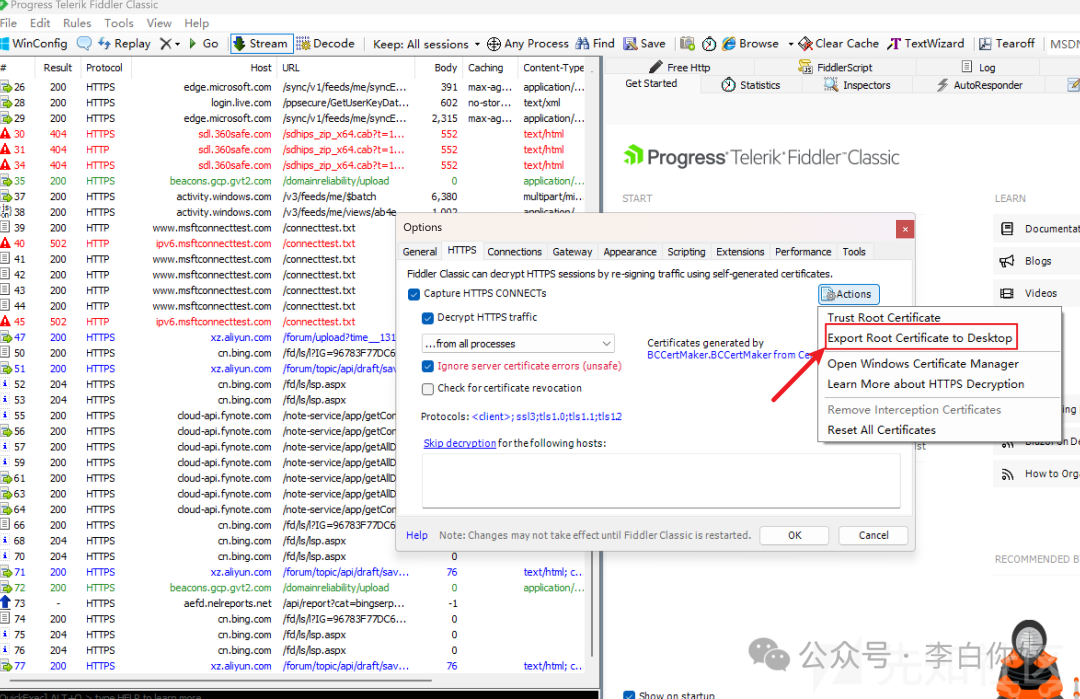The height and width of the screenshot is (699, 1080).
Task: Open Keep: All sessions dropdown
Action: click(426, 44)
